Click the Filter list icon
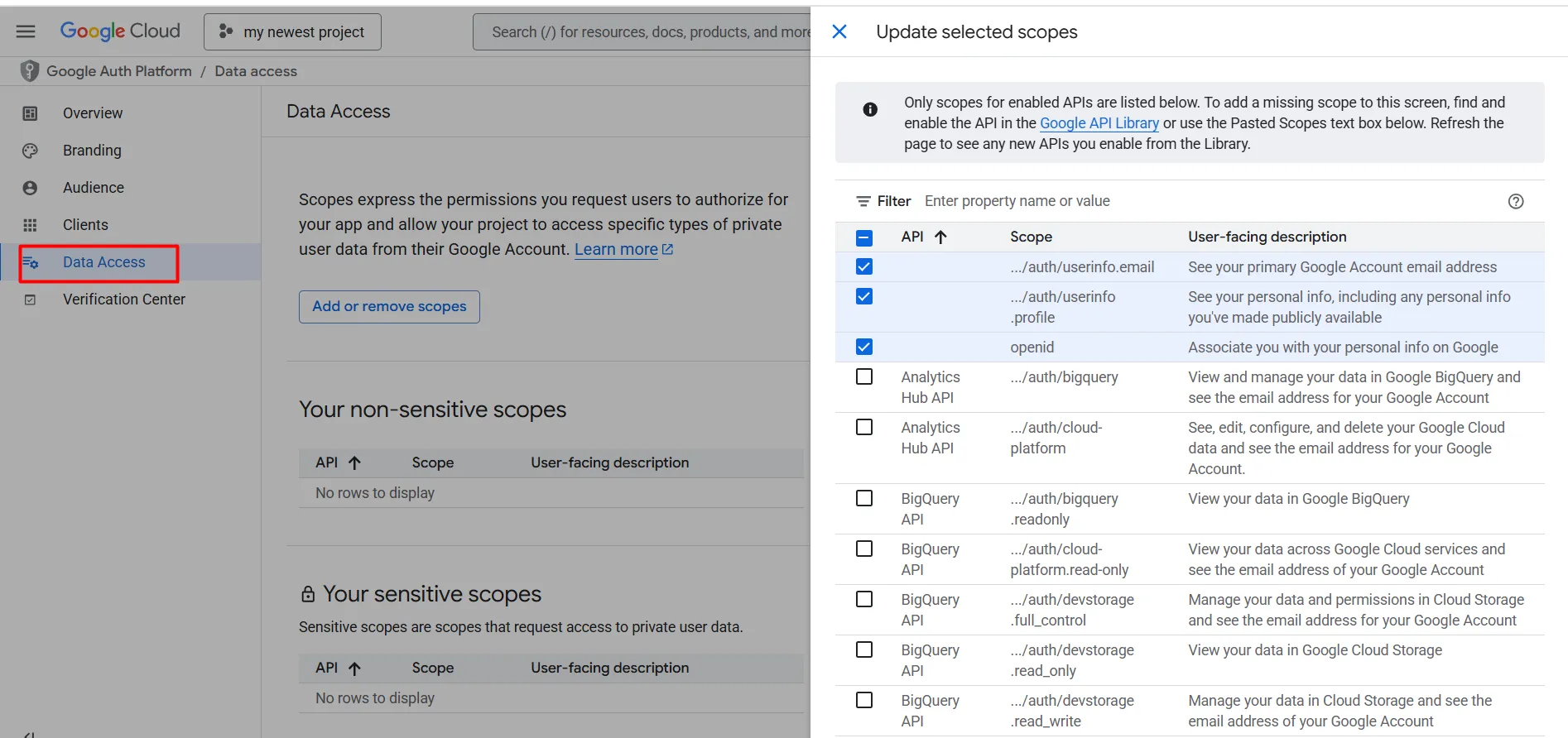 (863, 201)
